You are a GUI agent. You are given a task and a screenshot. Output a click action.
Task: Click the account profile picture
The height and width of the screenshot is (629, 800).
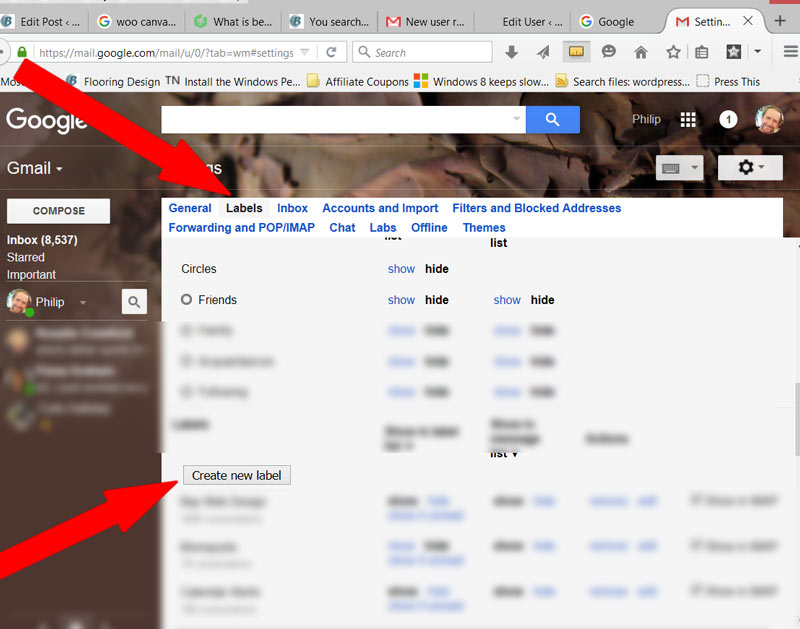[769, 119]
